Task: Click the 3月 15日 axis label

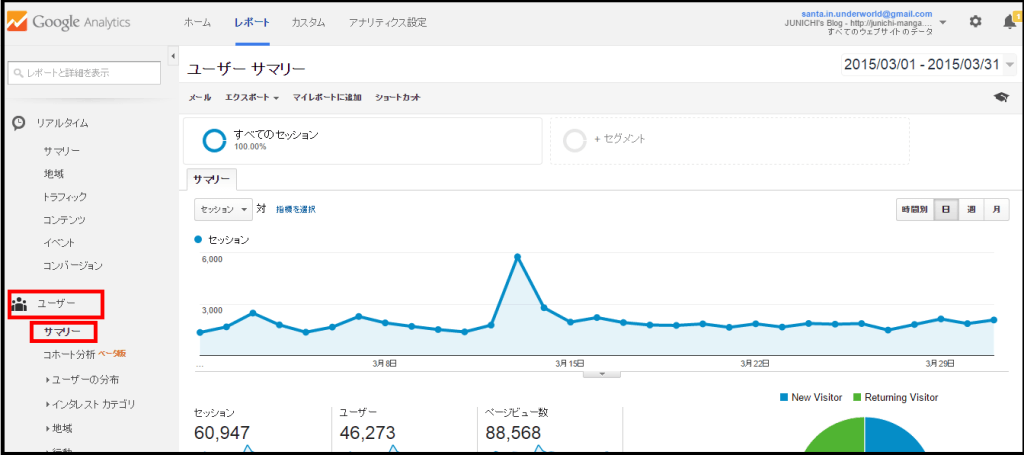Action: point(570,363)
